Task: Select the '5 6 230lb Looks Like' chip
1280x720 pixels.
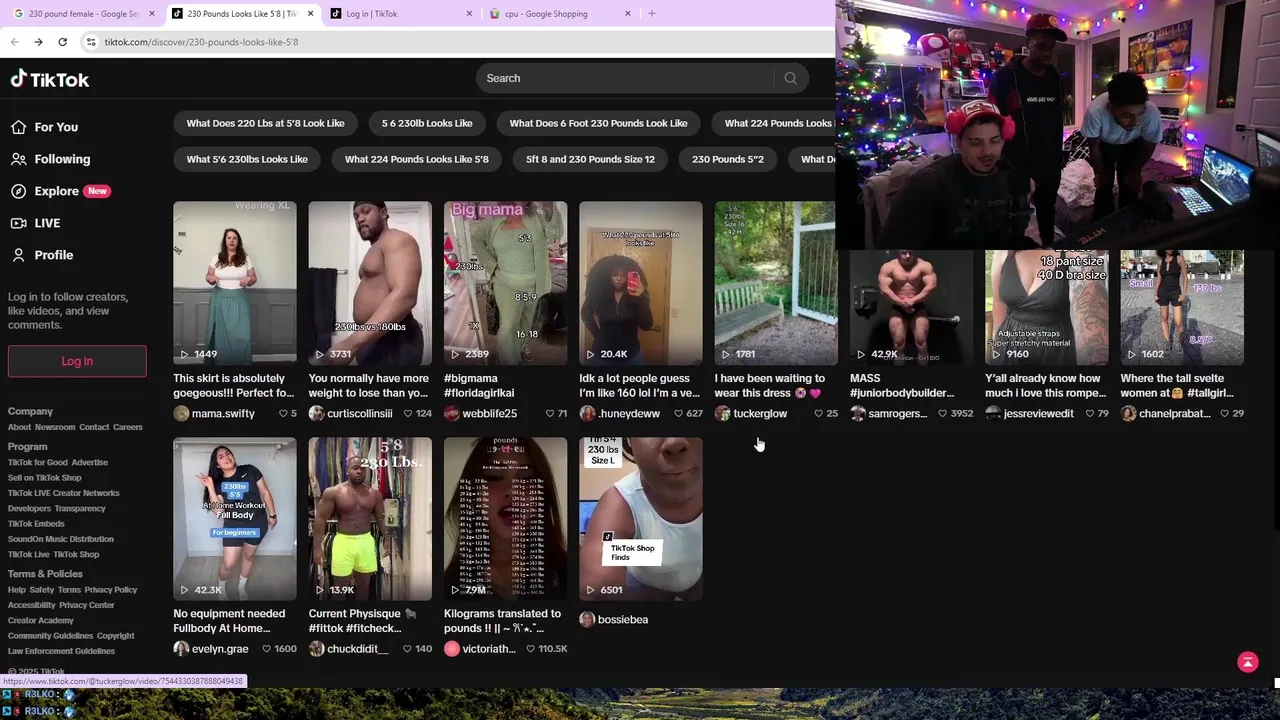Action: click(427, 123)
